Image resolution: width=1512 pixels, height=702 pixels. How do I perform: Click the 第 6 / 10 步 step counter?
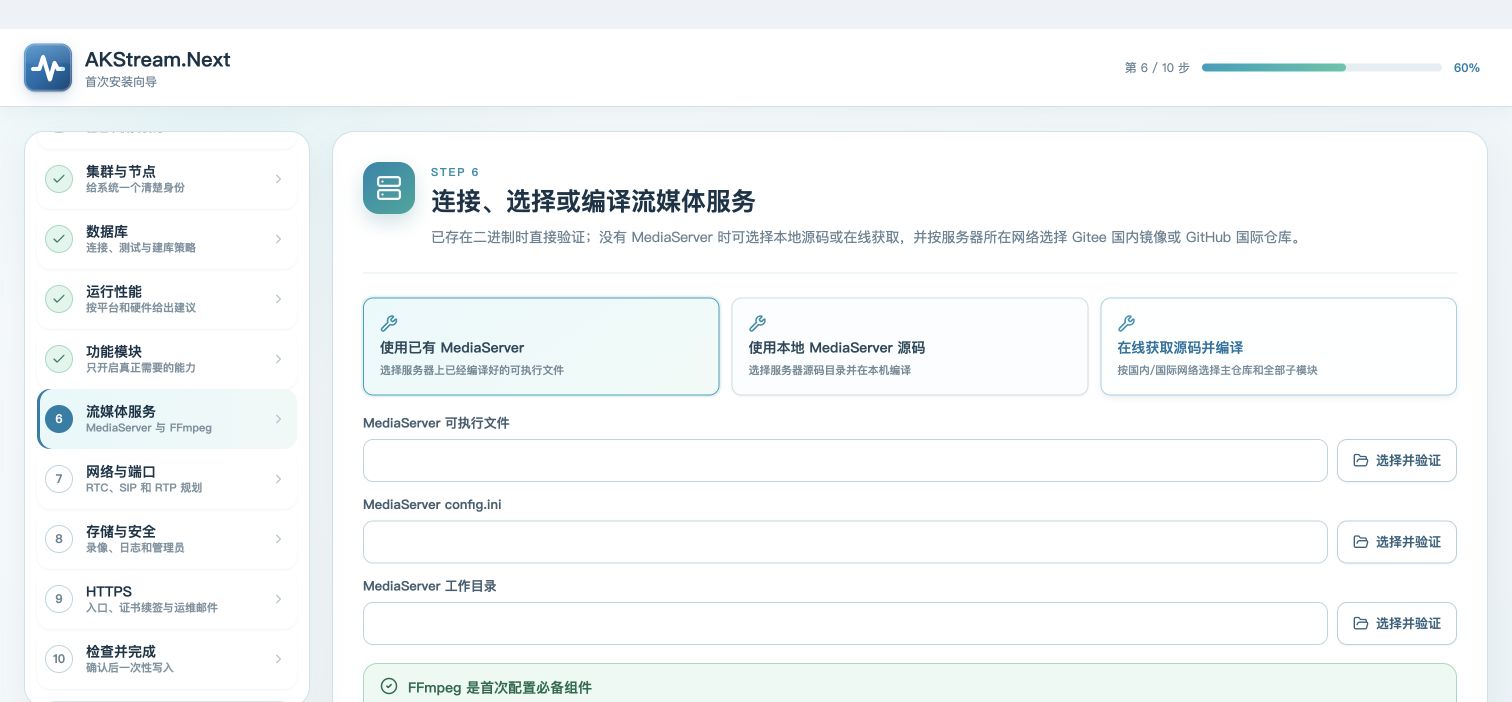pos(1157,68)
